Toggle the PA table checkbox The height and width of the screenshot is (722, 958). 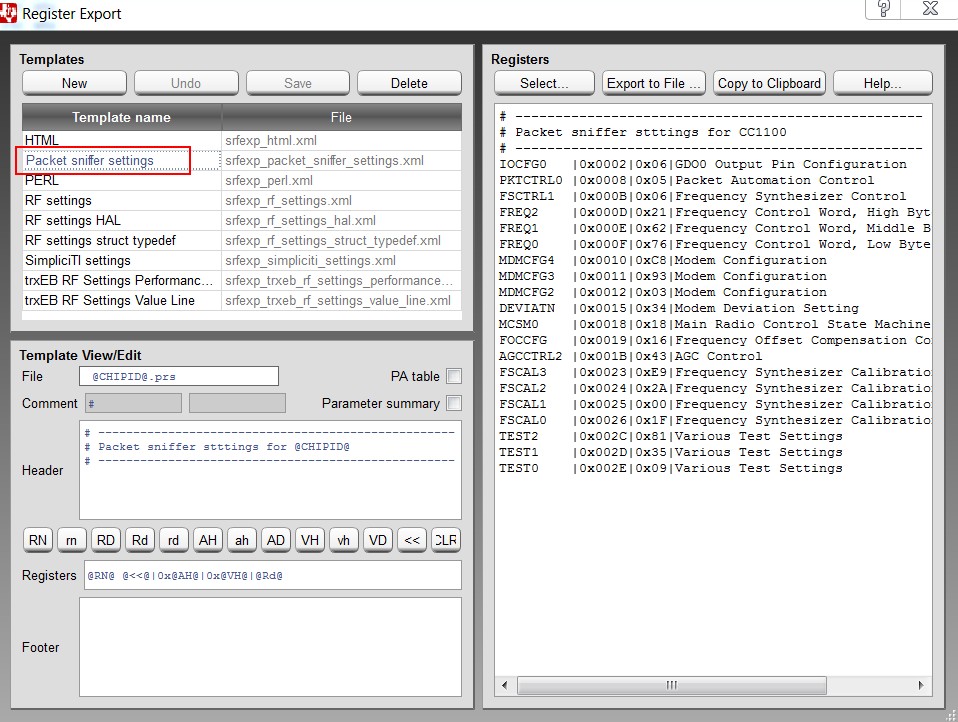click(454, 376)
